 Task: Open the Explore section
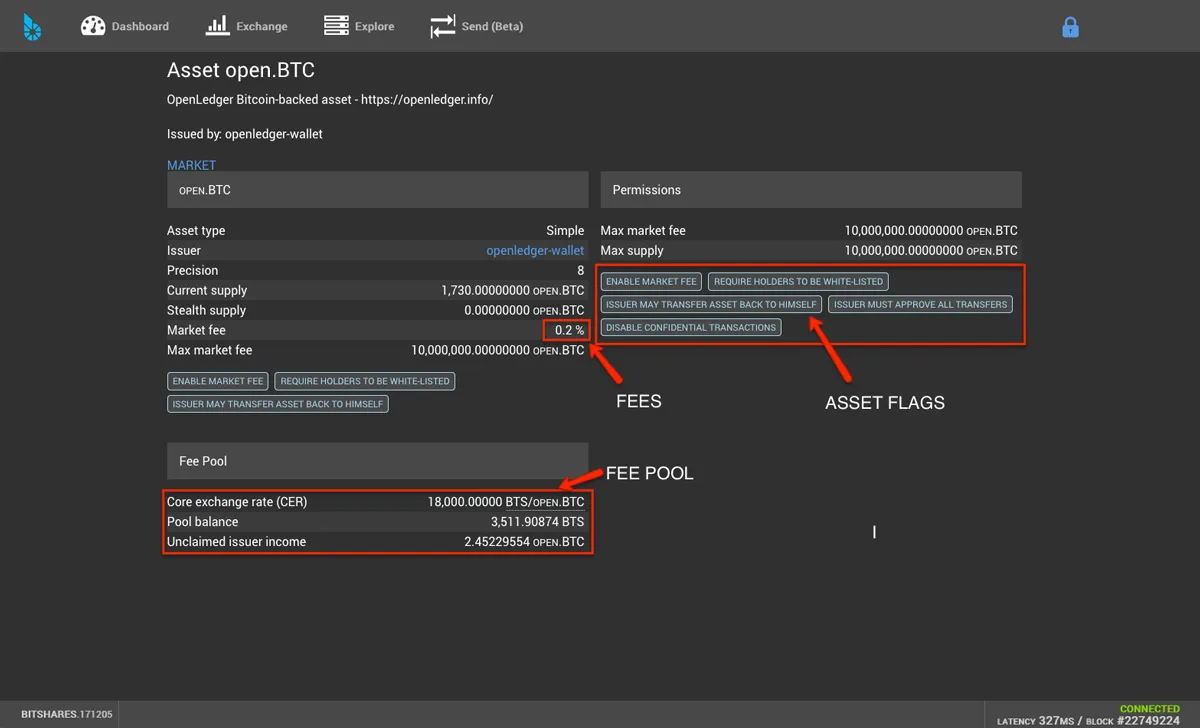click(374, 26)
